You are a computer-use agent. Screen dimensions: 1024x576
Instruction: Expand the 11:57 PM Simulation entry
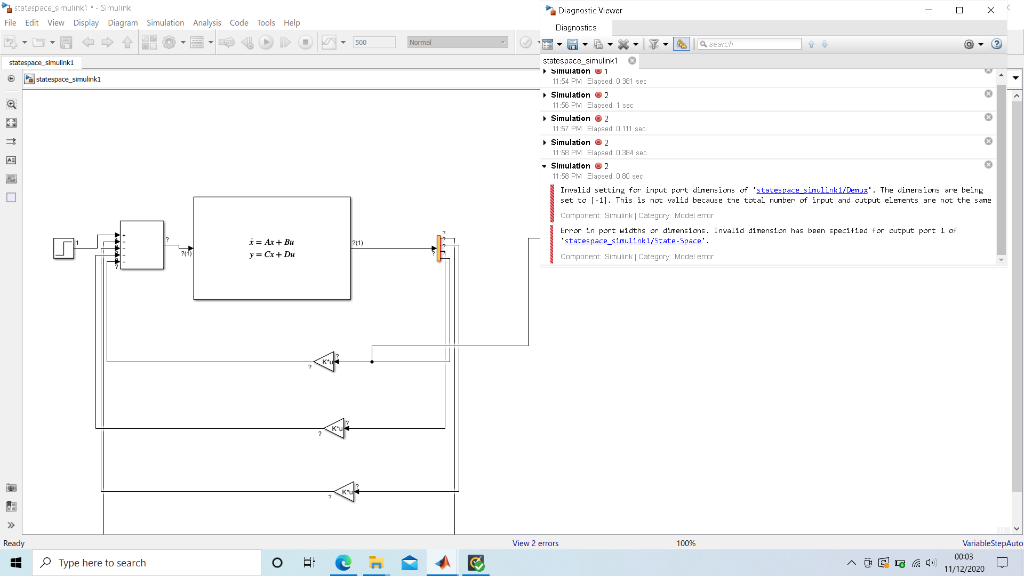coord(545,119)
